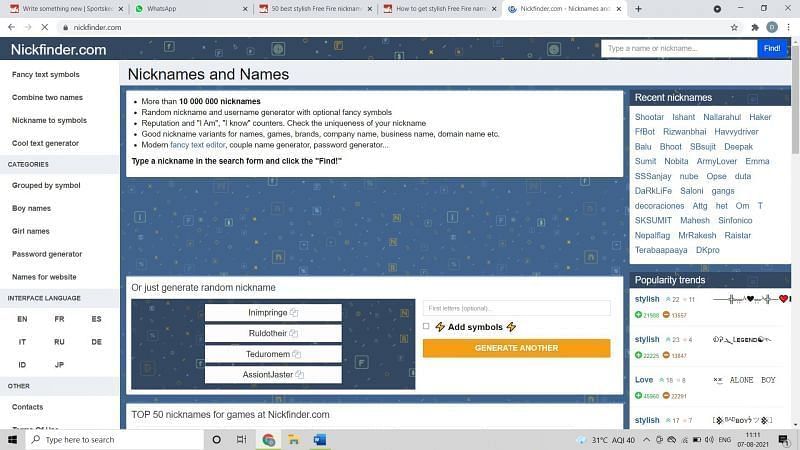Enable the Add symbols checkbox
This screenshot has width=800, height=450.
[x=426, y=327]
